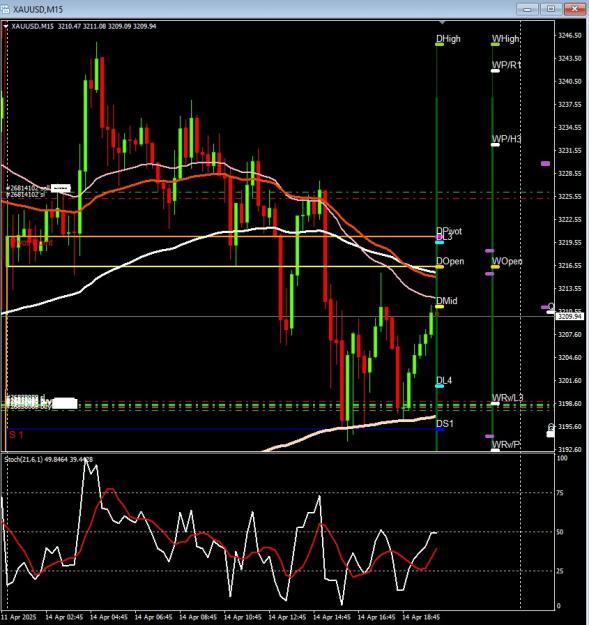Click the WP/R1 weekly level label
589x625 pixels.
506,65
